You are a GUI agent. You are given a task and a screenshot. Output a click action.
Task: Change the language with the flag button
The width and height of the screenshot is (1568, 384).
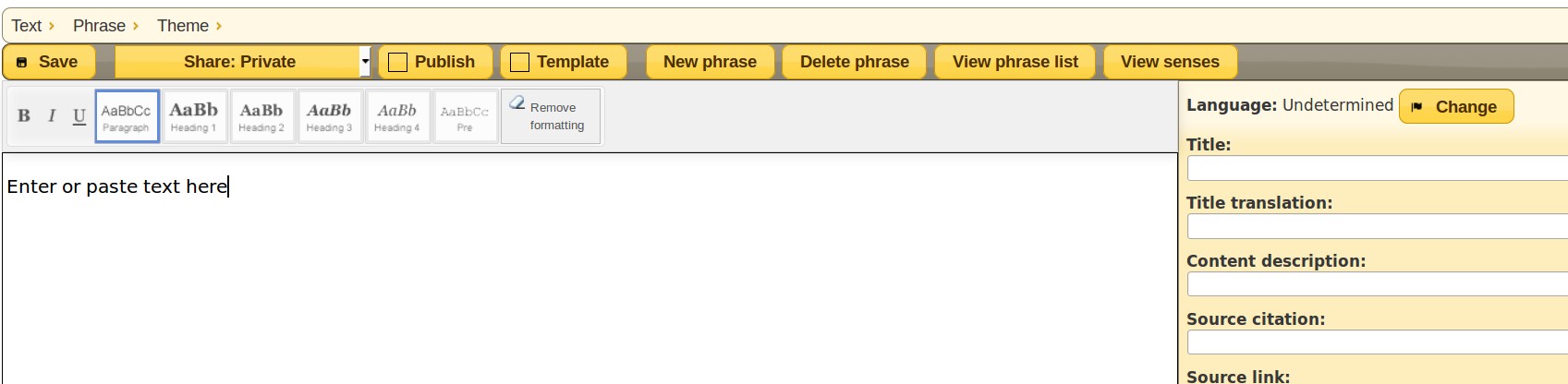(1456, 106)
